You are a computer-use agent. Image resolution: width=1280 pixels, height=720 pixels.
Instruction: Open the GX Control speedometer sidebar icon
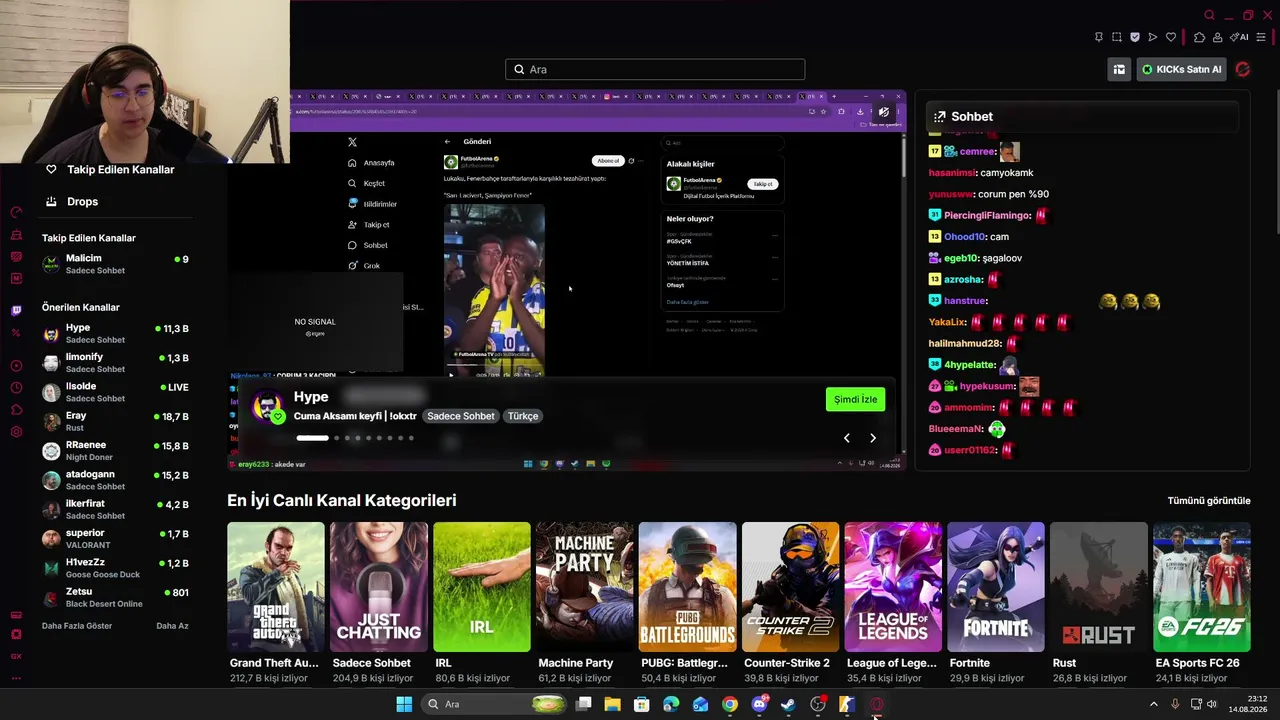pyautogui.click(x=16, y=212)
